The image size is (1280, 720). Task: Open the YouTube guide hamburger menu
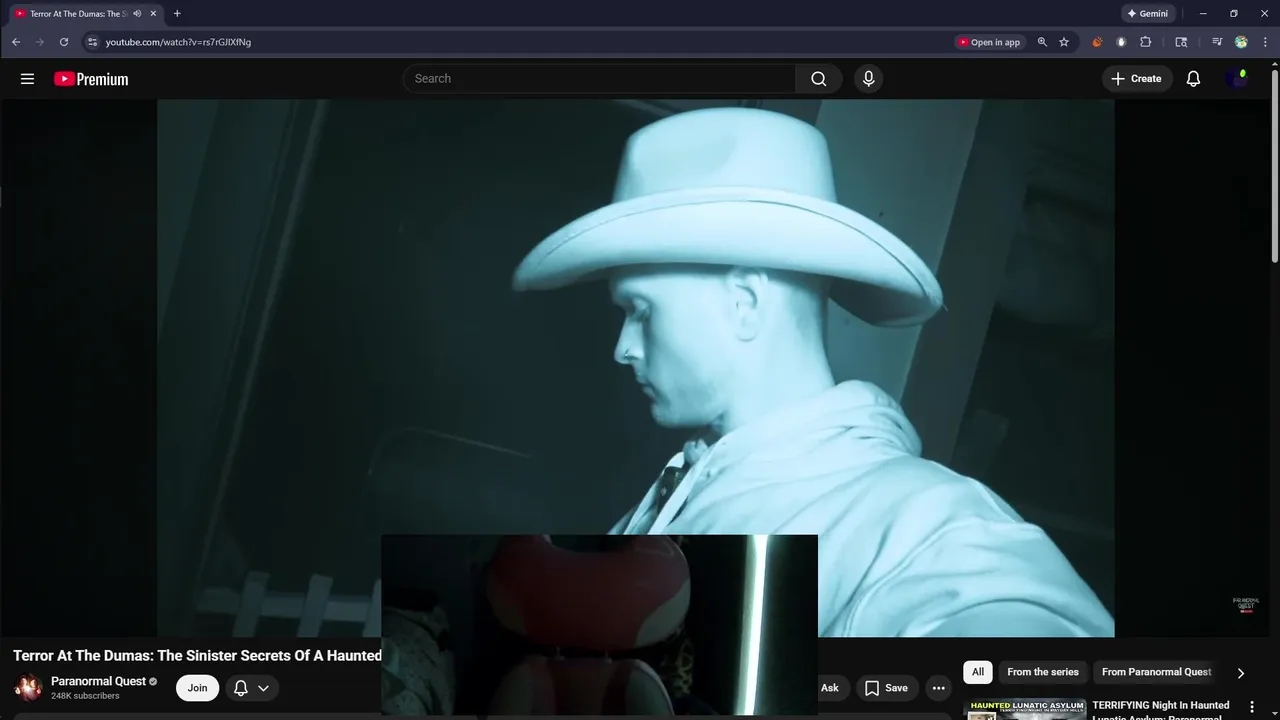coord(27,79)
